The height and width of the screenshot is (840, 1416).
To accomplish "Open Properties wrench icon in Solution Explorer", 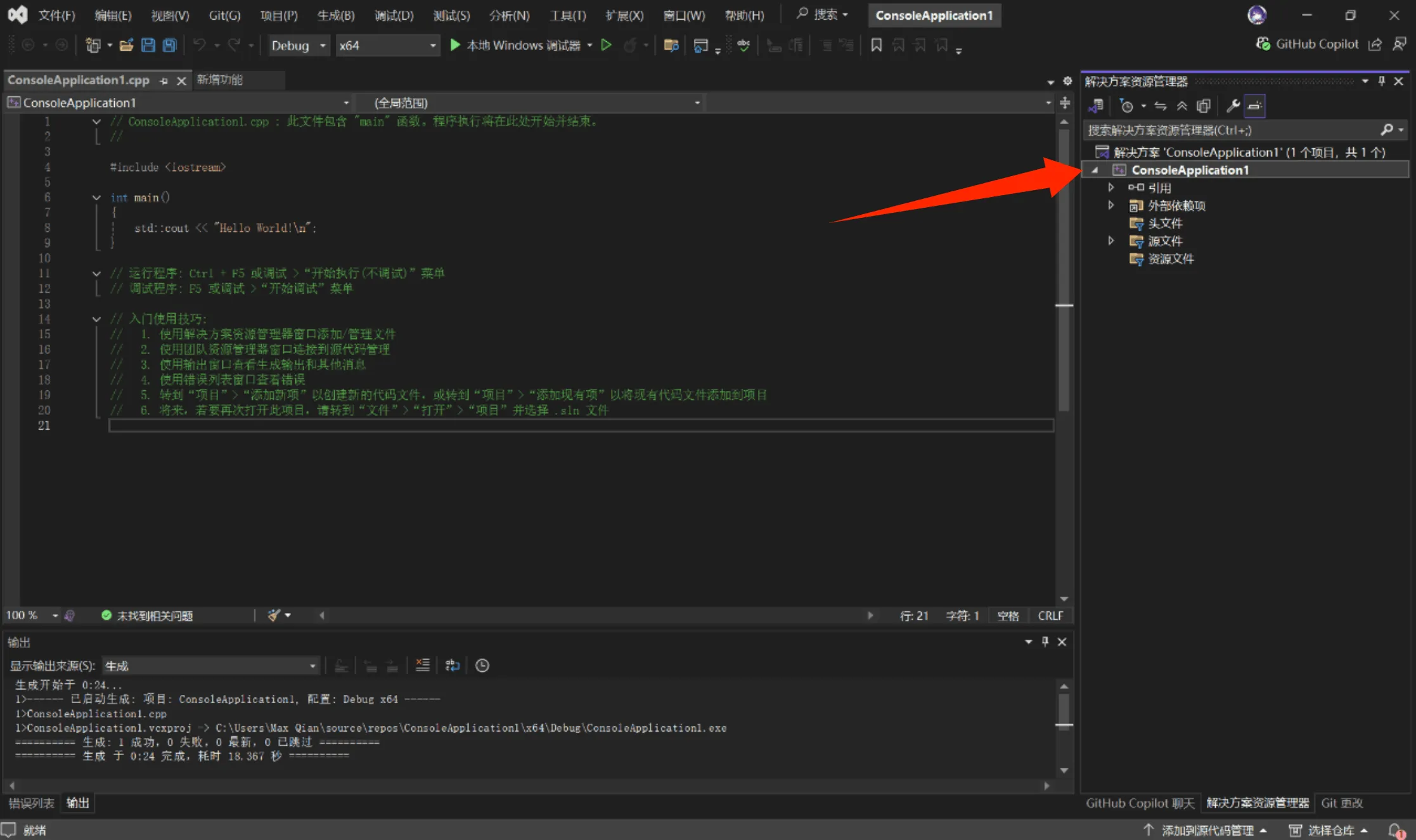I will coord(1232,106).
